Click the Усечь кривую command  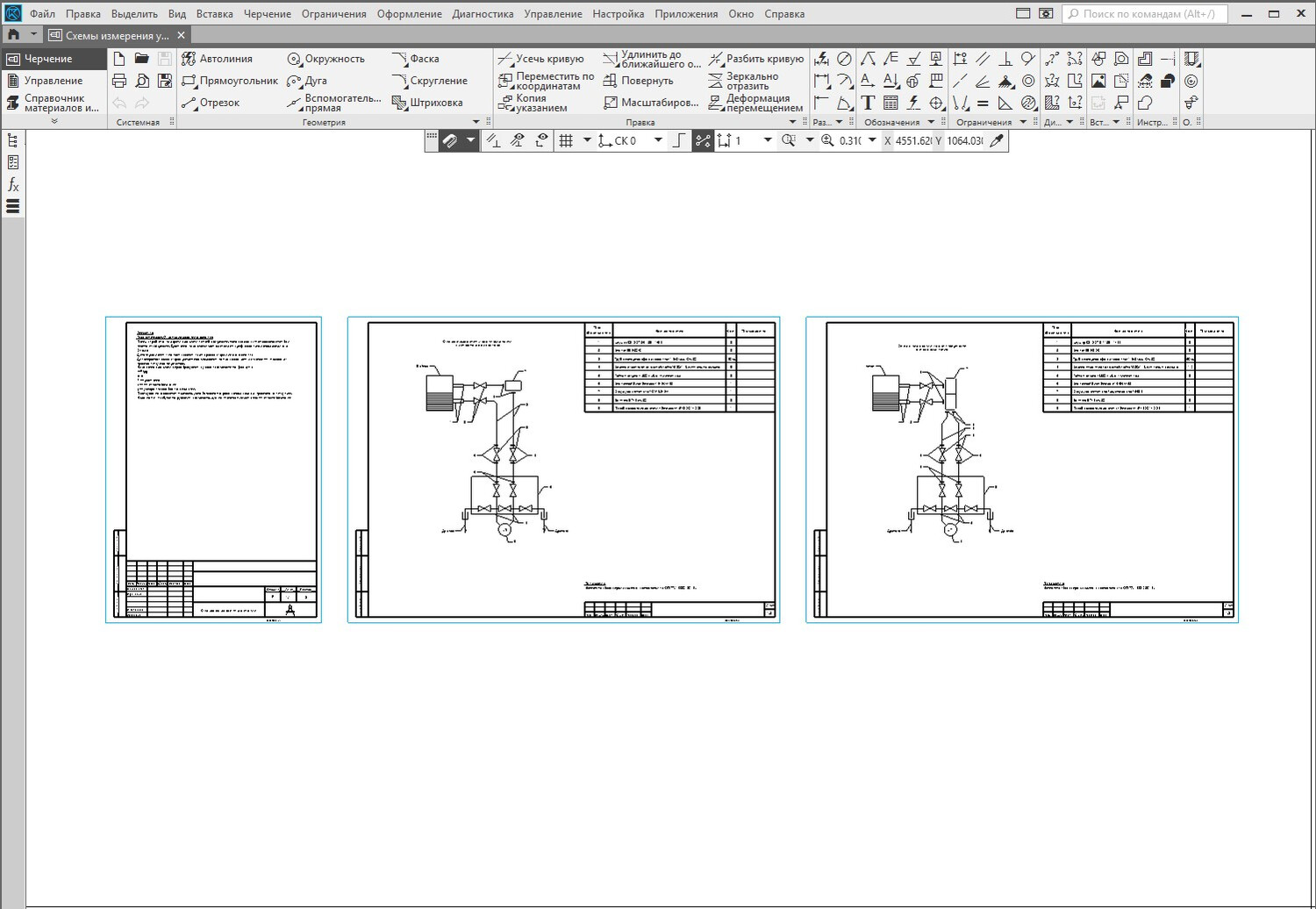[x=541, y=59]
